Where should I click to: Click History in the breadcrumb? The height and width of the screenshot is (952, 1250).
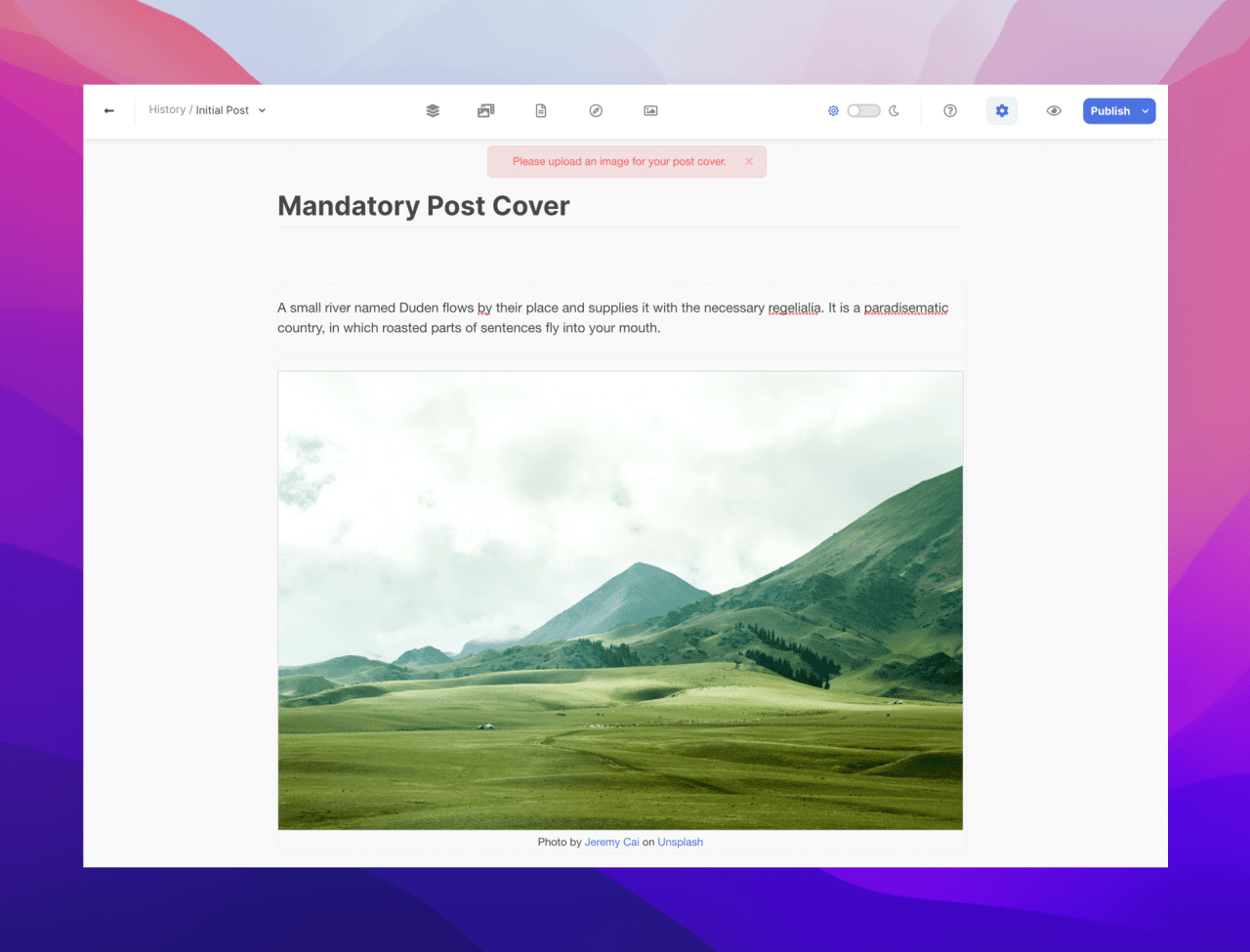click(x=167, y=110)
